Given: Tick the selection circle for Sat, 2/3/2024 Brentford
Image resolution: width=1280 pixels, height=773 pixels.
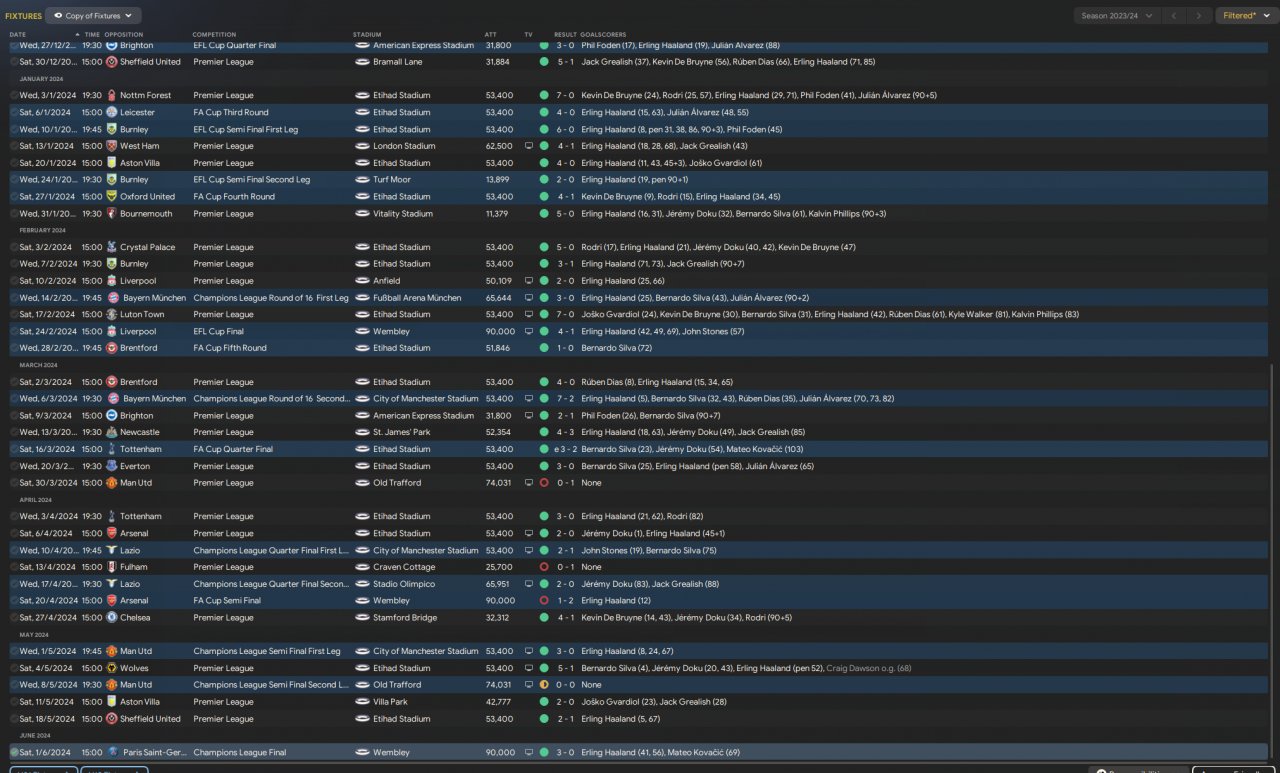Looking at the screenshot, I should [14, 382].
